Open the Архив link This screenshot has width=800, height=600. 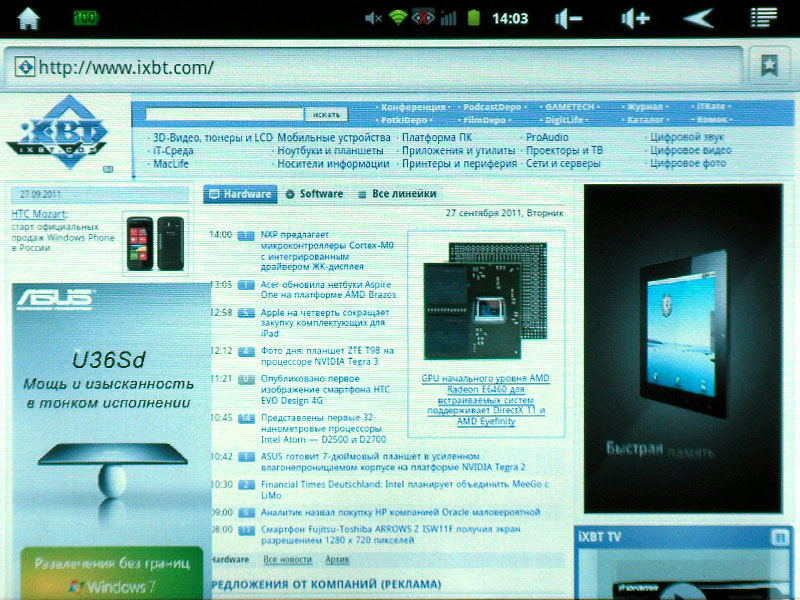click(337, 560)
